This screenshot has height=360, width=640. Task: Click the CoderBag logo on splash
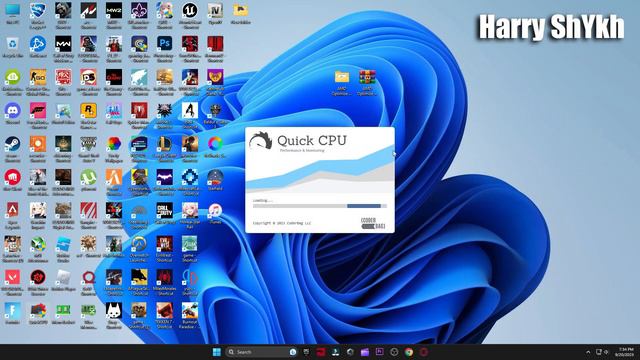[373, 223]
